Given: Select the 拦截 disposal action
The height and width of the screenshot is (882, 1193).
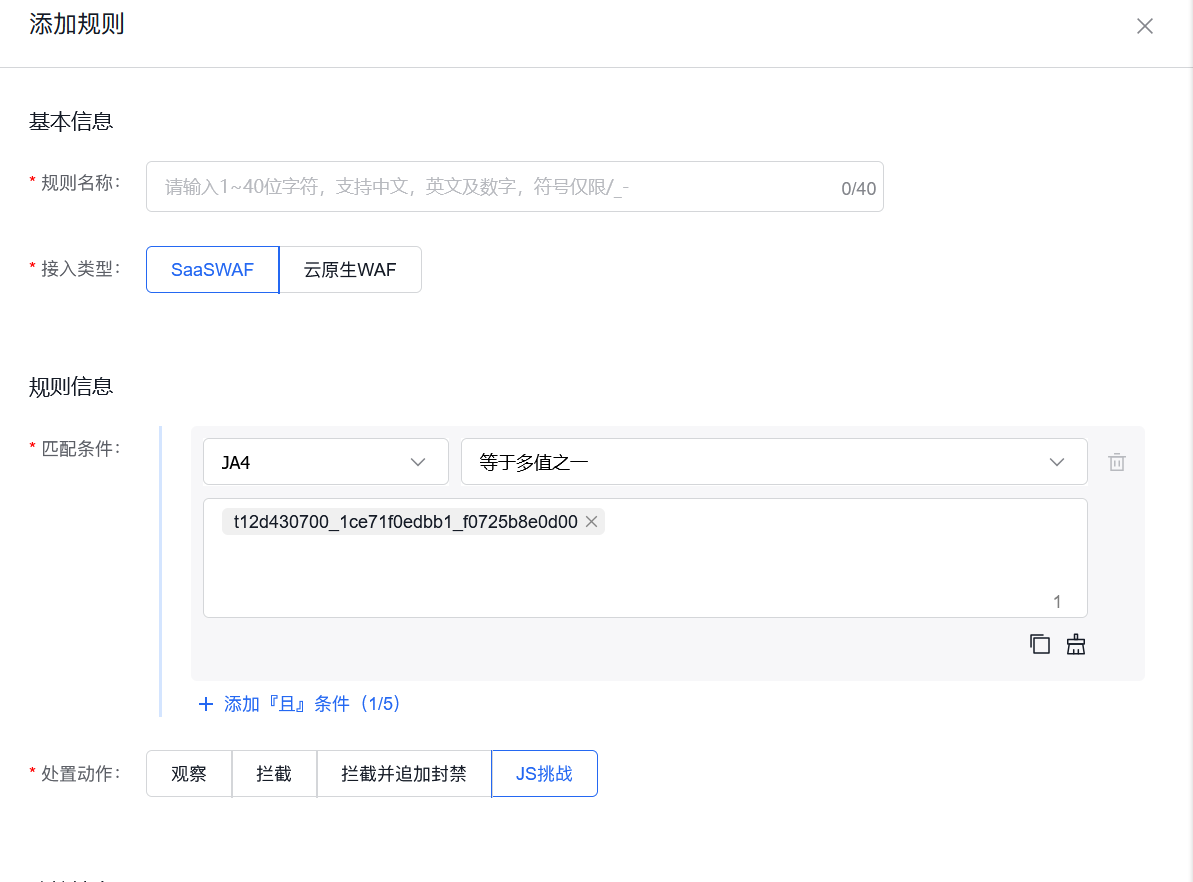Looking at the screenshot, I should (274, 773).
